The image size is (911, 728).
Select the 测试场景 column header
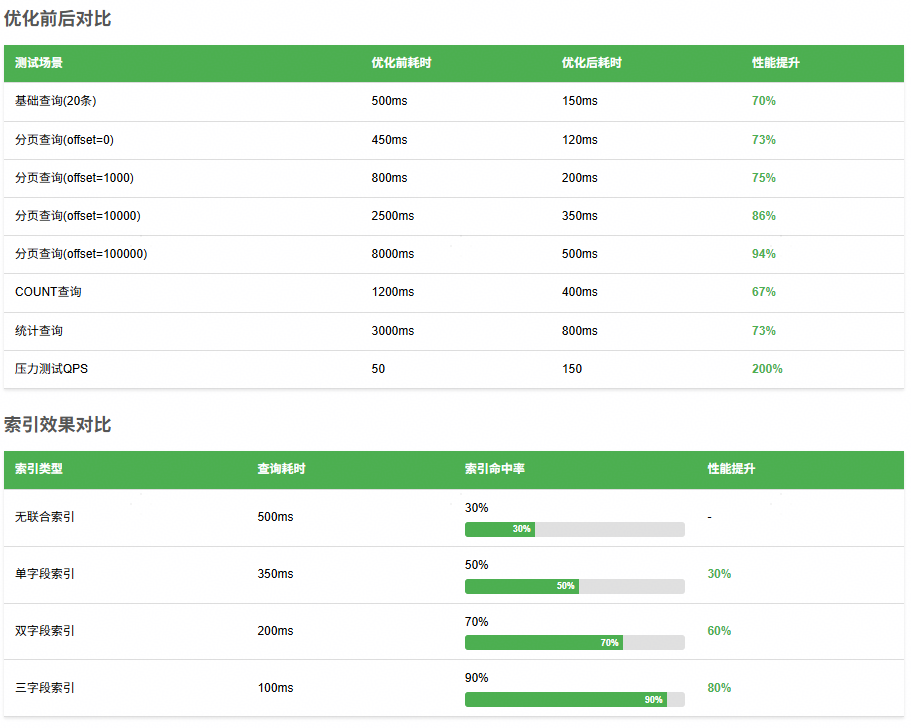coord(39,63)
